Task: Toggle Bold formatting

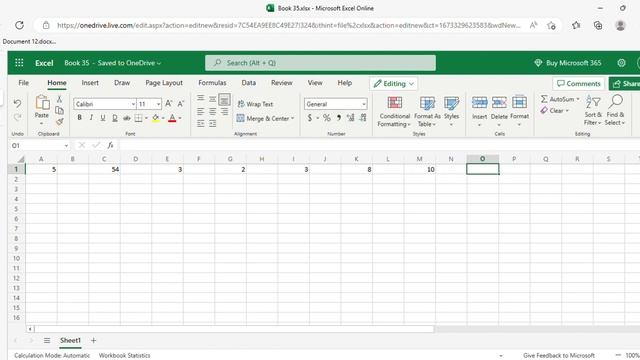Action: [80, 118]
